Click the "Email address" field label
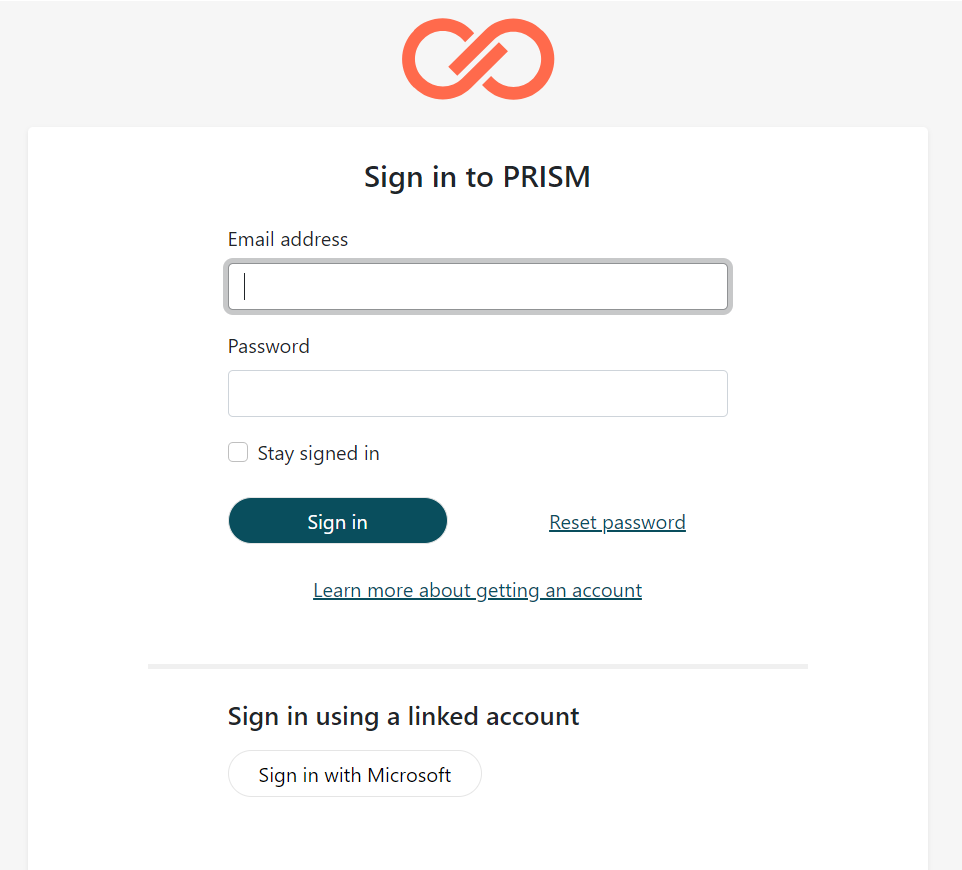The width and height of the screenshot is (962, 870). coord(288,239)
